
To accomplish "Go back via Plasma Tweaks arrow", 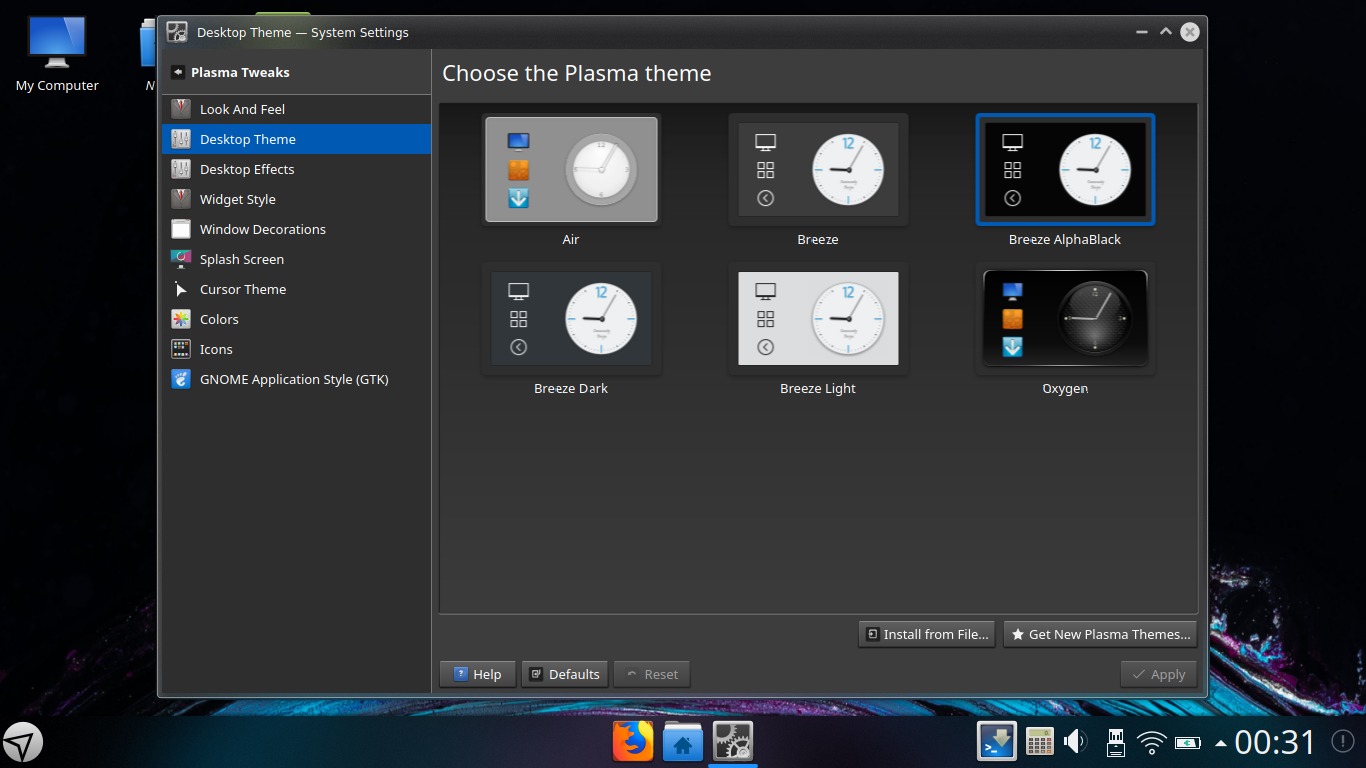I will [178, 72].
